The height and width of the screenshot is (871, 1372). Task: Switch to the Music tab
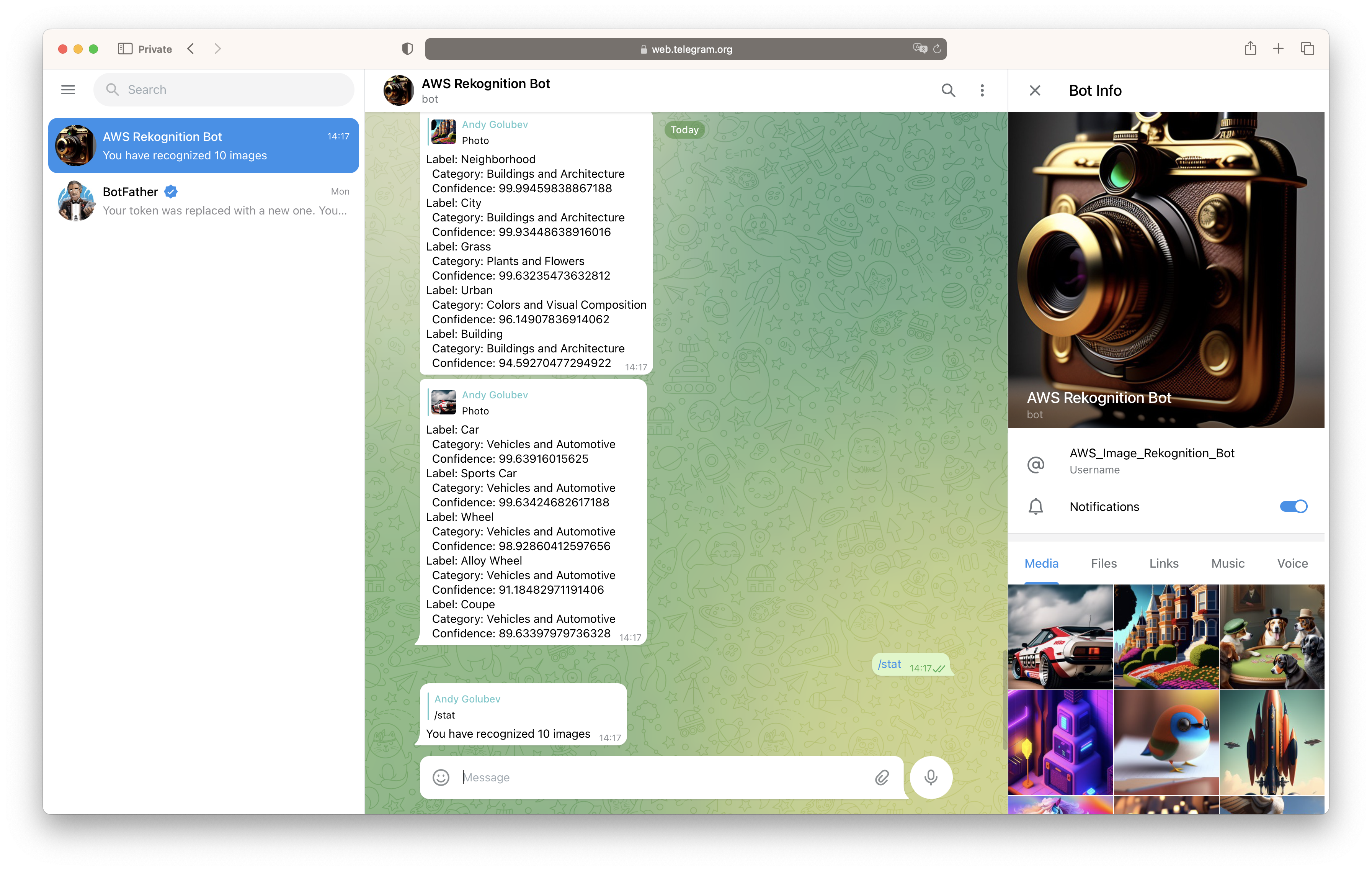1227,563
